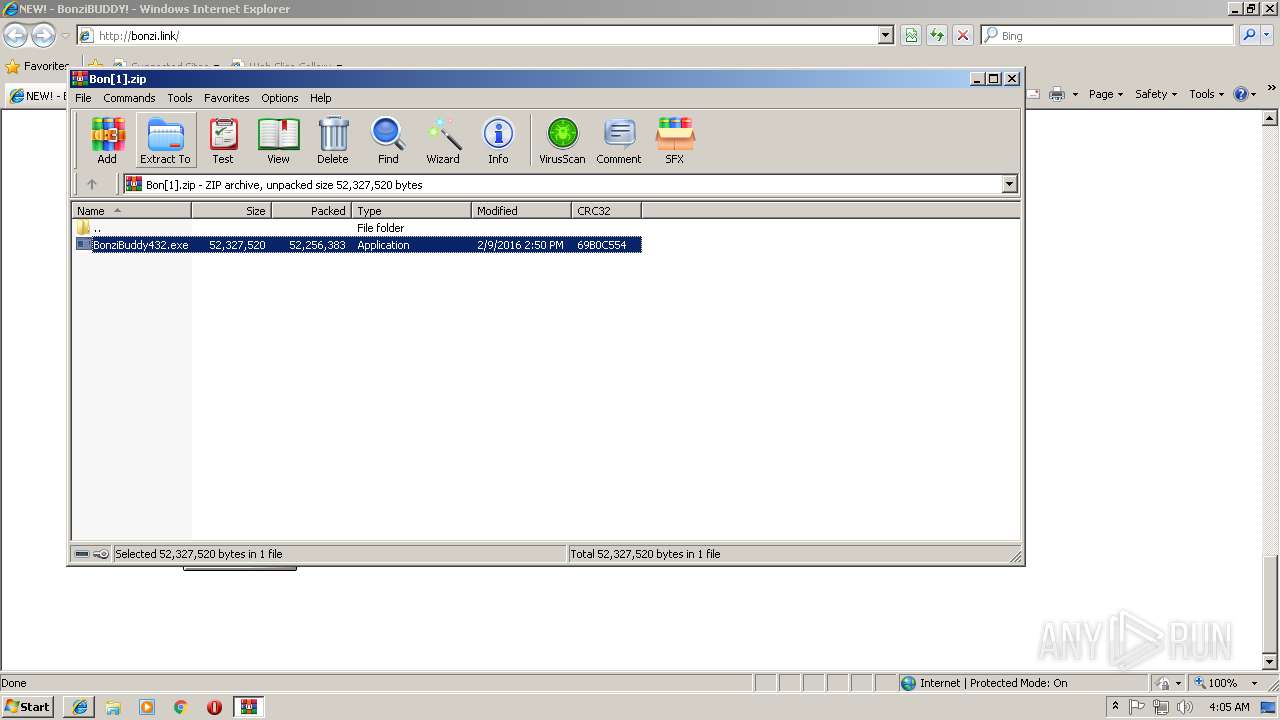Click the drive icon in WinRAR status bar
The image size is (1280, 720).
pyautogui.click(x=82, y=554)
